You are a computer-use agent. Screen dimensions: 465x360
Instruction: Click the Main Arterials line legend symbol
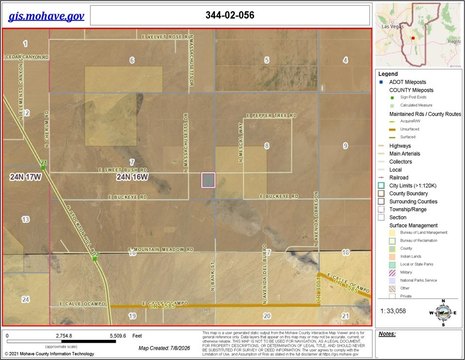tap(381, 154)
